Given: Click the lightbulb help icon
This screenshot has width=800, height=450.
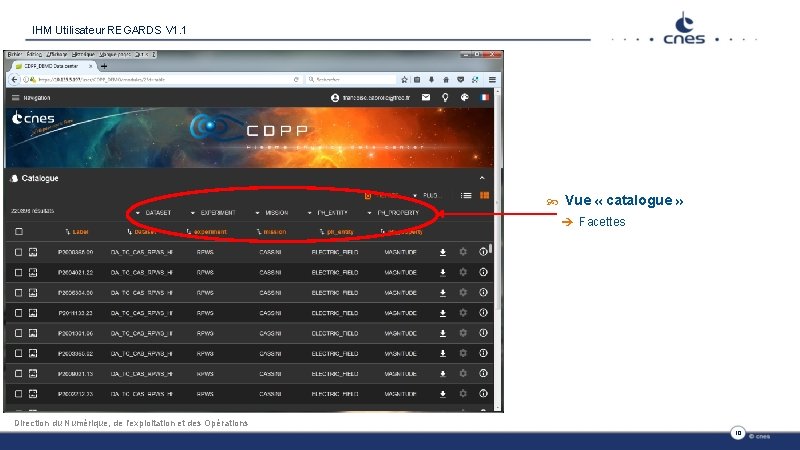Looking at the screenshot, I should 445,97.
